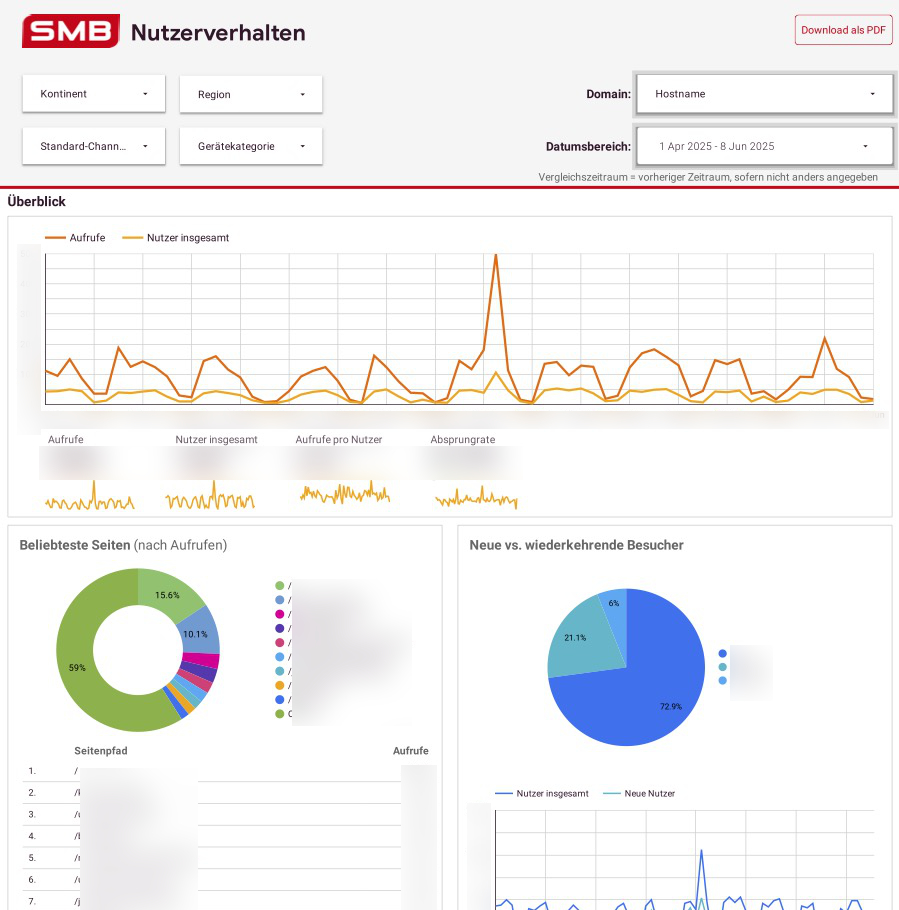899x910 pixels.
Task: Open the Standard-Channel filter
Action: pyautogui.click(x=93, y=145)
